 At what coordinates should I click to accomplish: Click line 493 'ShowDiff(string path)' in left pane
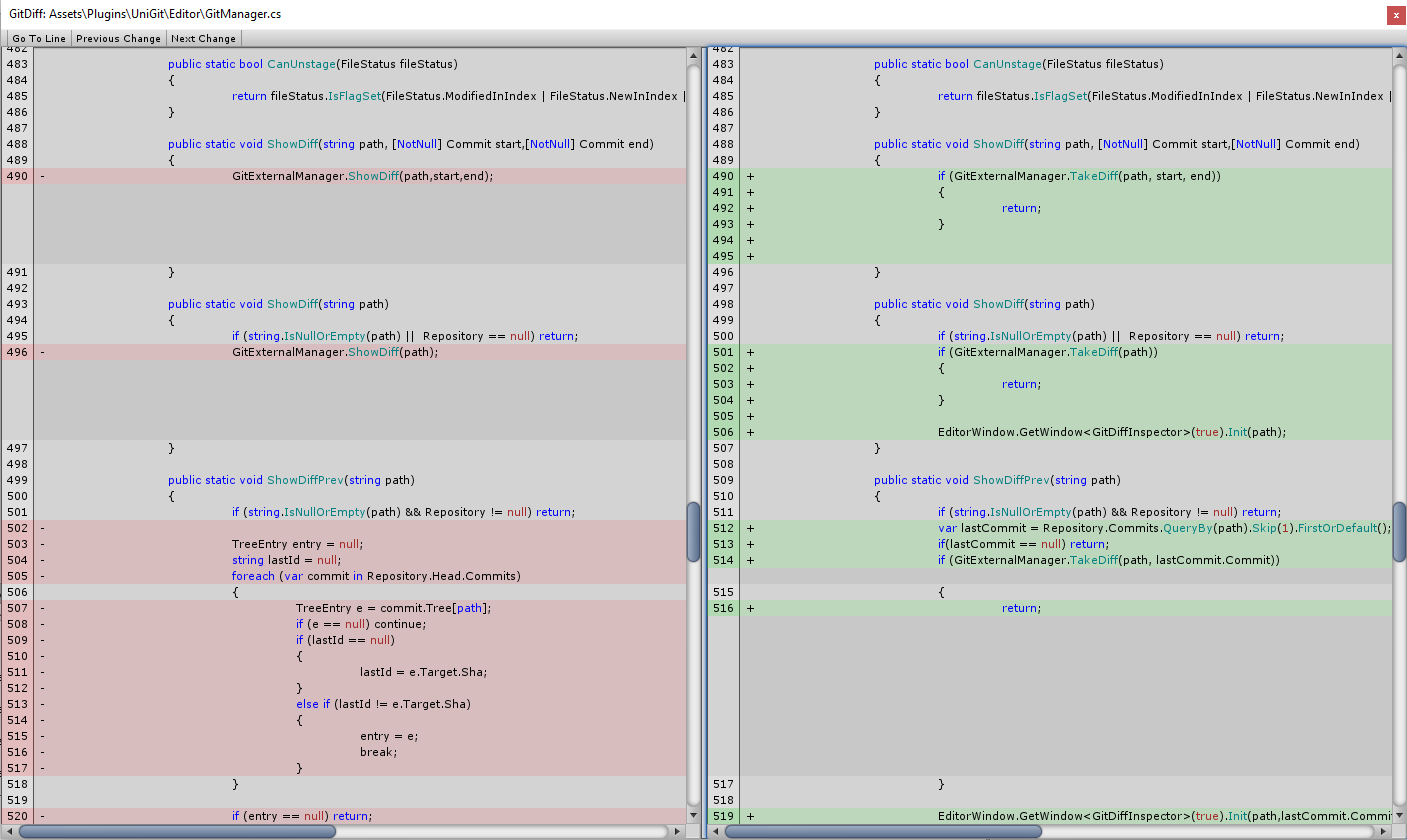tap(278, 304)
